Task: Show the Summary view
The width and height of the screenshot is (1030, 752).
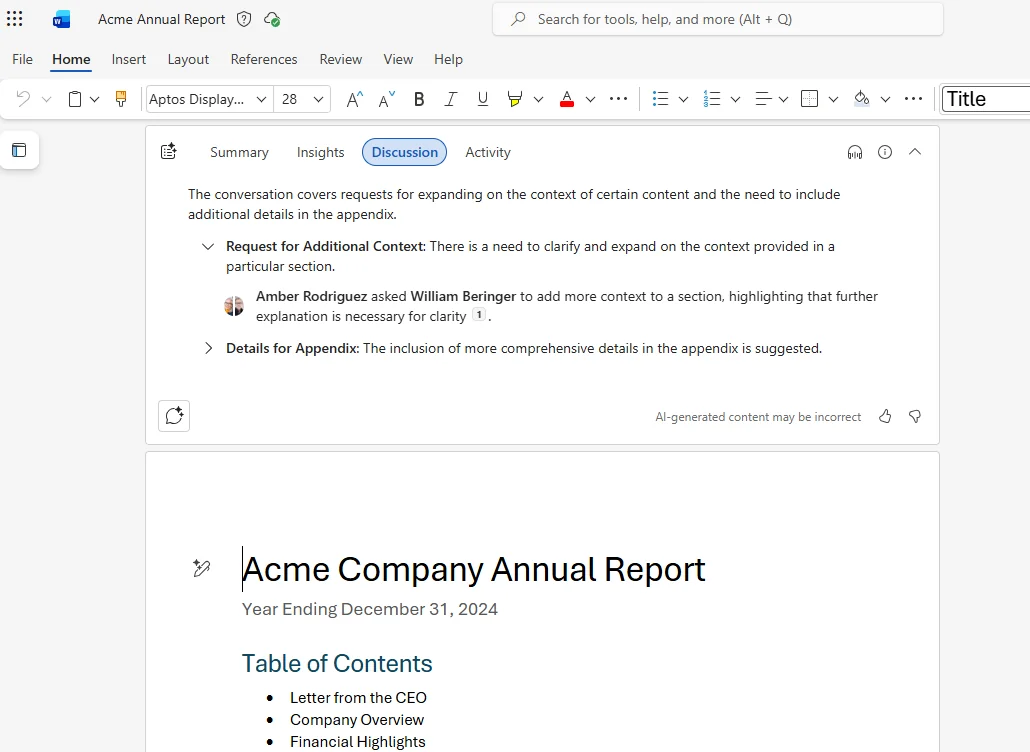Action: [x=239, y=152]
